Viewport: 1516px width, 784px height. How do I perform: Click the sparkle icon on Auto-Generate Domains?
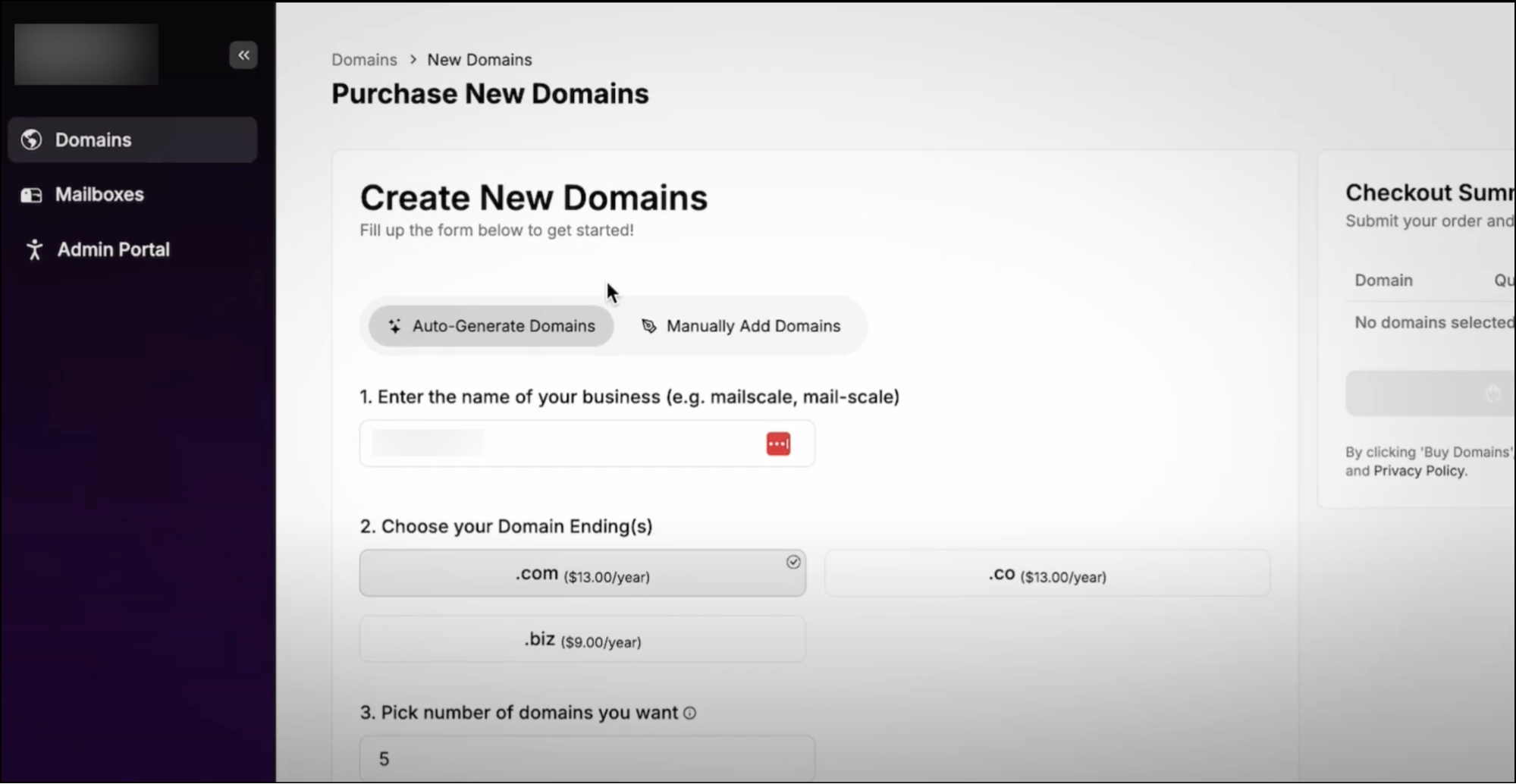[394, 326]
